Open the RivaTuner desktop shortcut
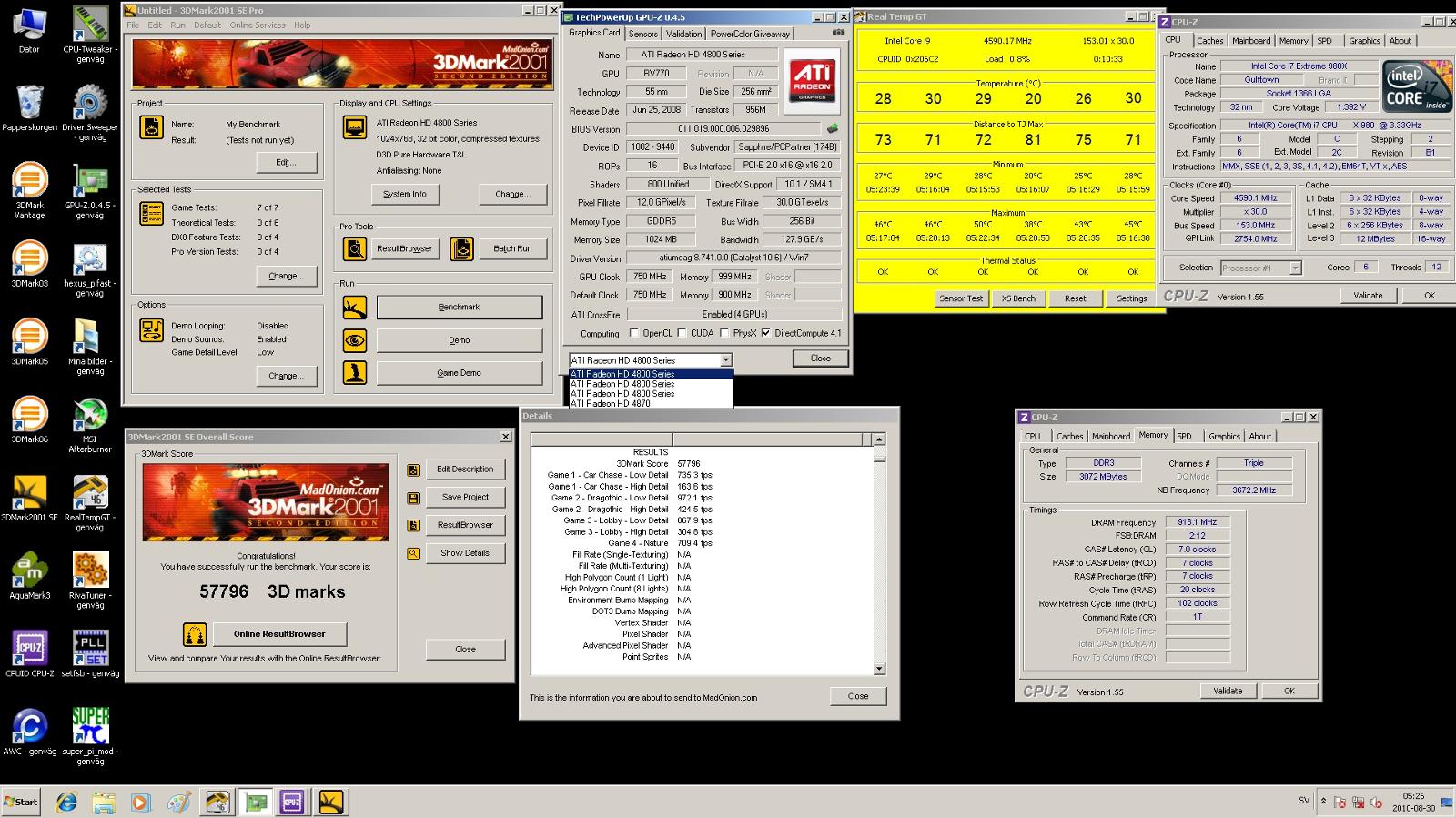 89,581
